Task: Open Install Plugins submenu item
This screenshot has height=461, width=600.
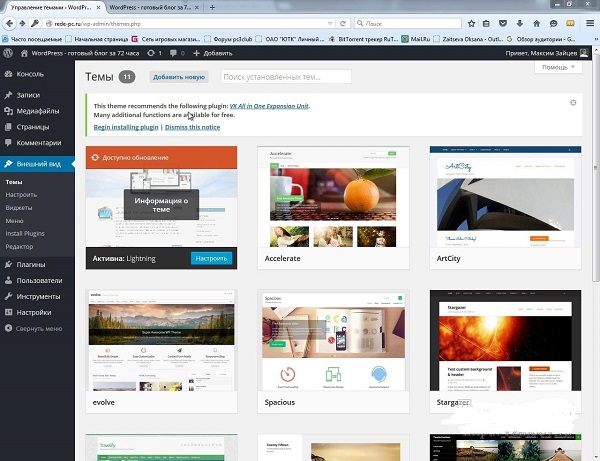Action: [x=25, y=233]
